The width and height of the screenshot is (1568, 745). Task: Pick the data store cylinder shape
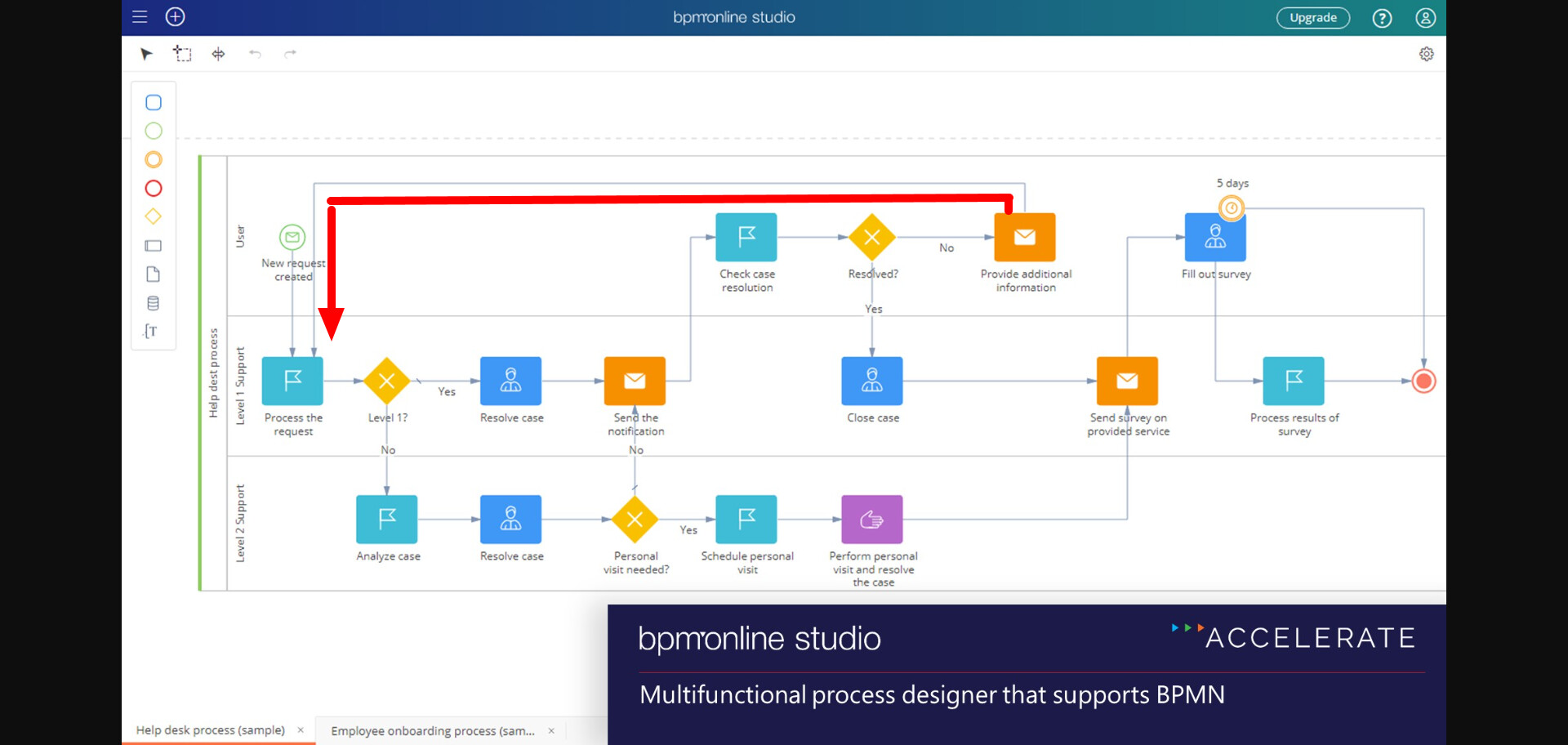(154, 303)
